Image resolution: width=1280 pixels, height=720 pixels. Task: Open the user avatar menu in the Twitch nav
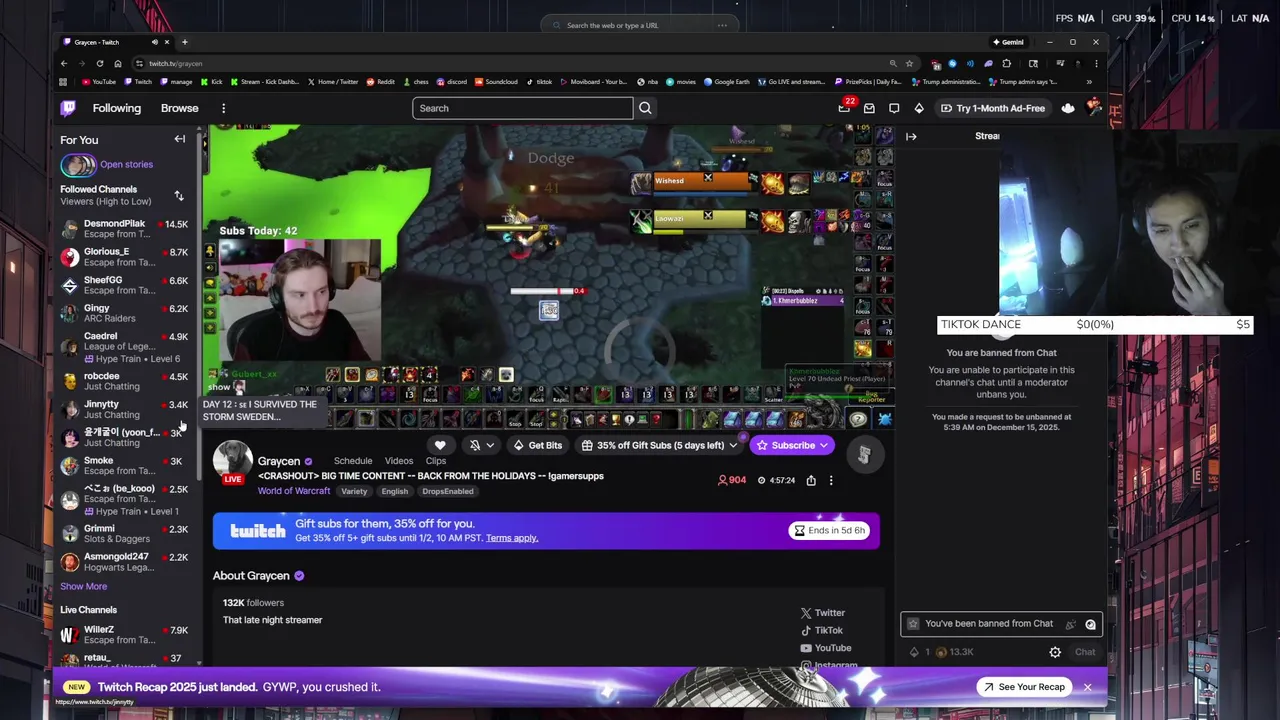click(1094, 108)
